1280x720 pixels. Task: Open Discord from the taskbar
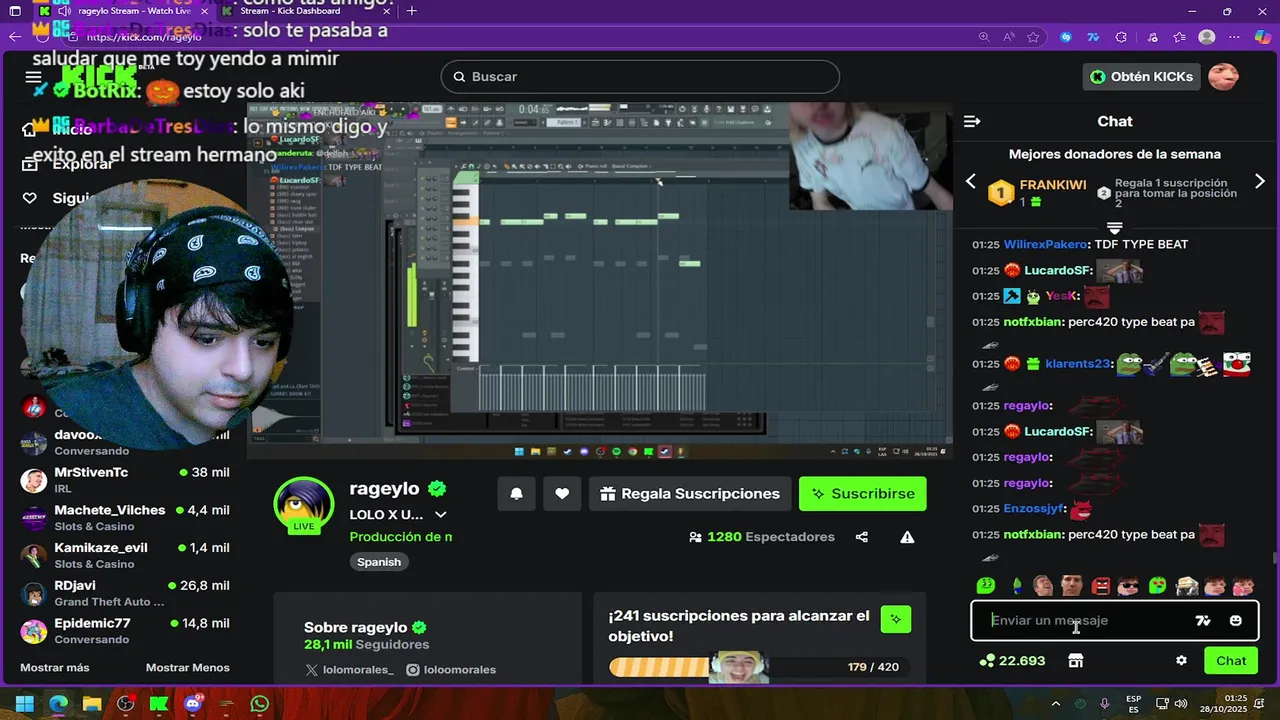(193, 703)
